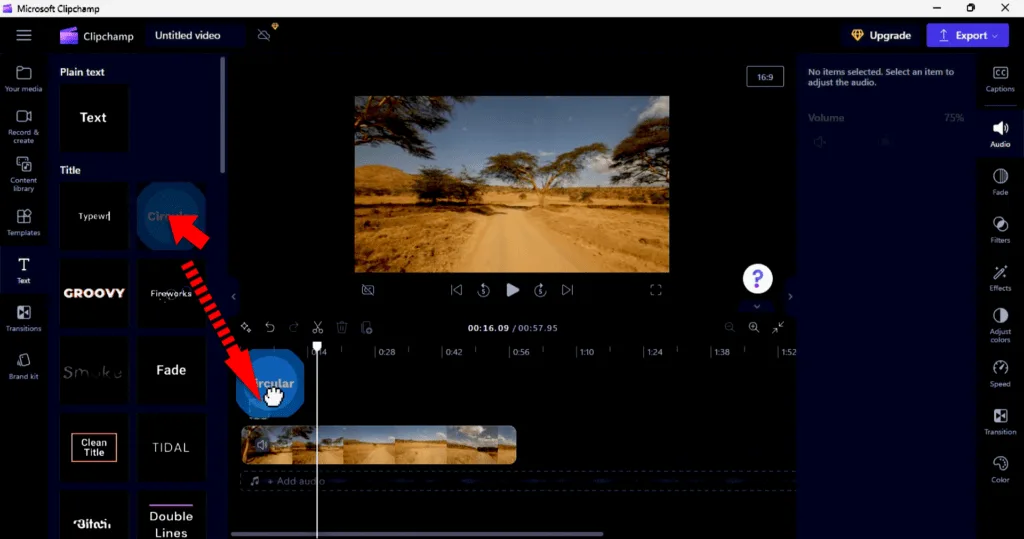
Task: Click the magic auto-compose timeline icon
Action: point(246,327)
